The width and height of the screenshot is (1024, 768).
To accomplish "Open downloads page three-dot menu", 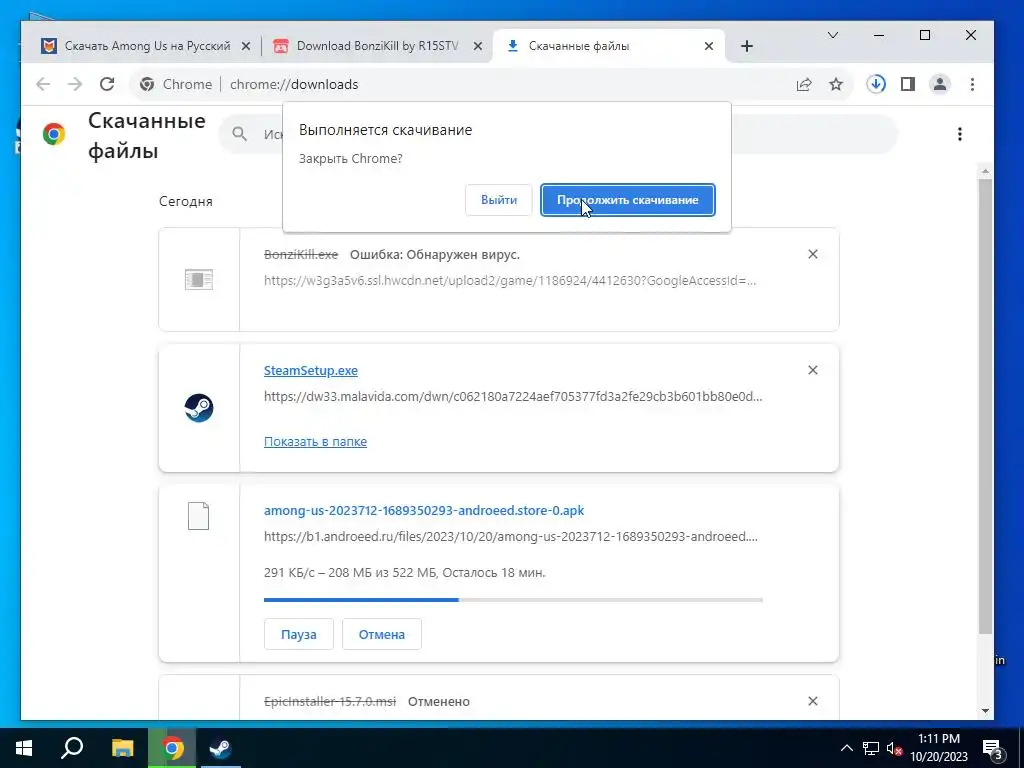I will coord(959,134).
